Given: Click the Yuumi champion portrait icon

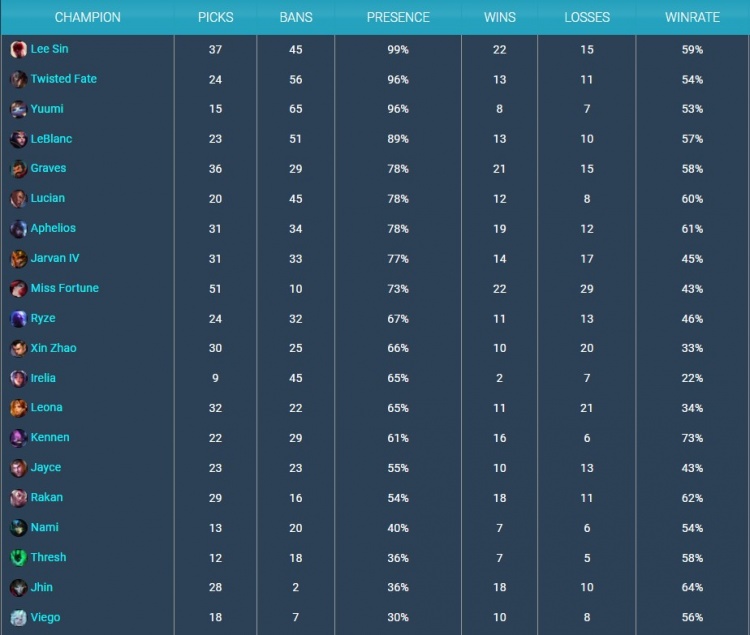Looking at the screenshot, I should tap(18, 110).
